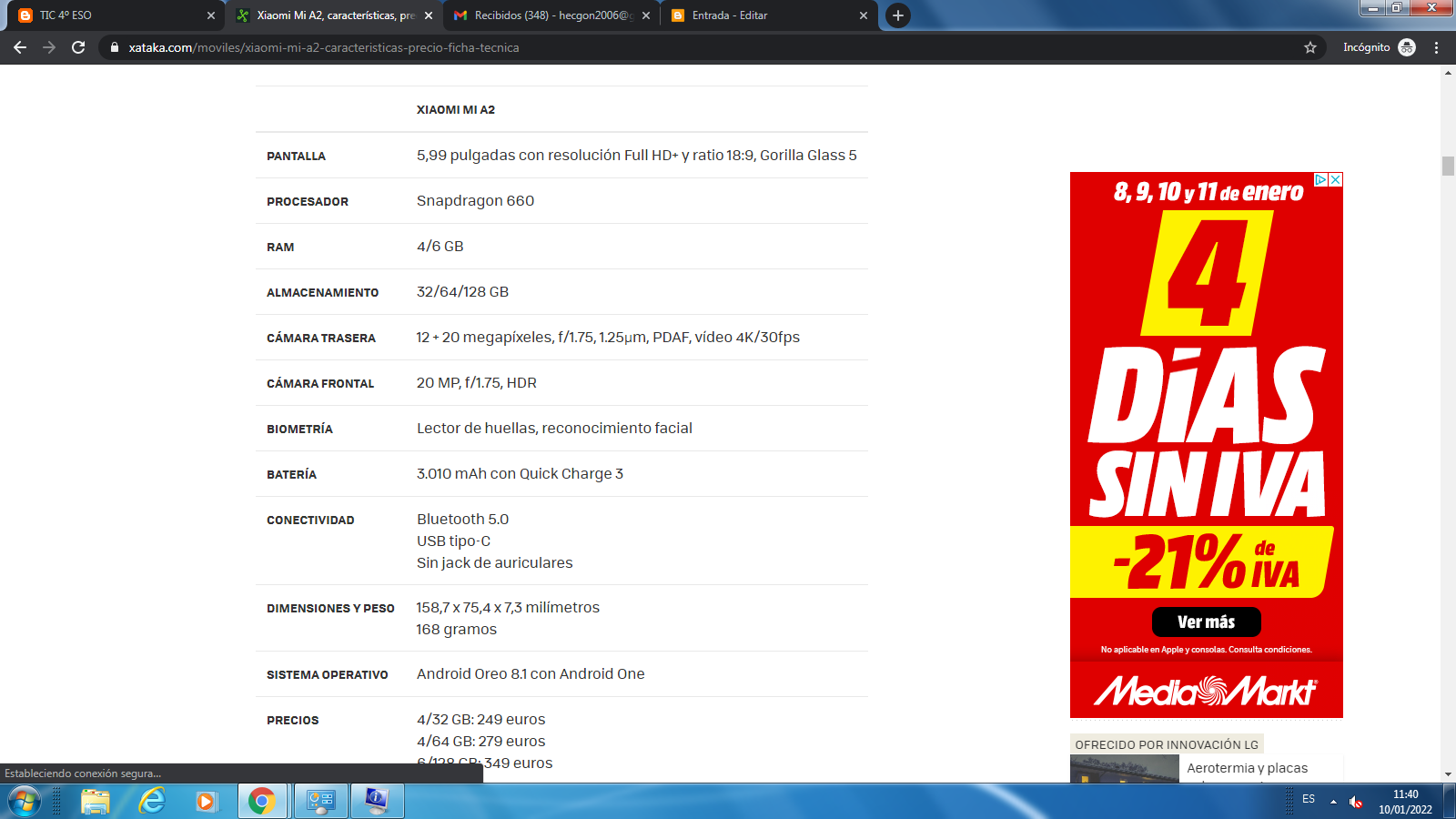Close the Entrada - Editar tab

[864, 15]
